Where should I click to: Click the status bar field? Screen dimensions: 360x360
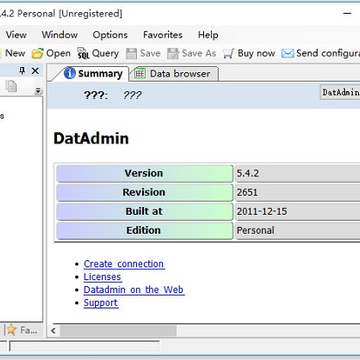coord(84,346)
